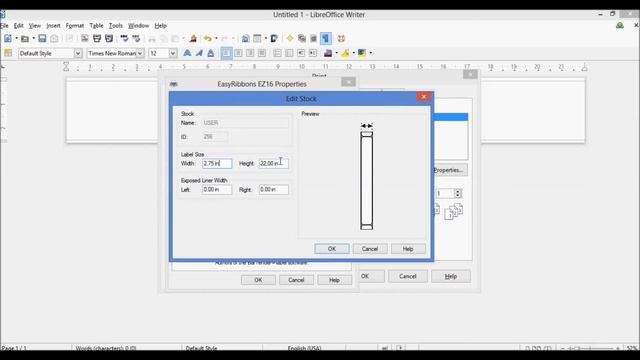This screenshot has height=360, width=640.
Task: Click the Bullets list icon
Action: 289,53
